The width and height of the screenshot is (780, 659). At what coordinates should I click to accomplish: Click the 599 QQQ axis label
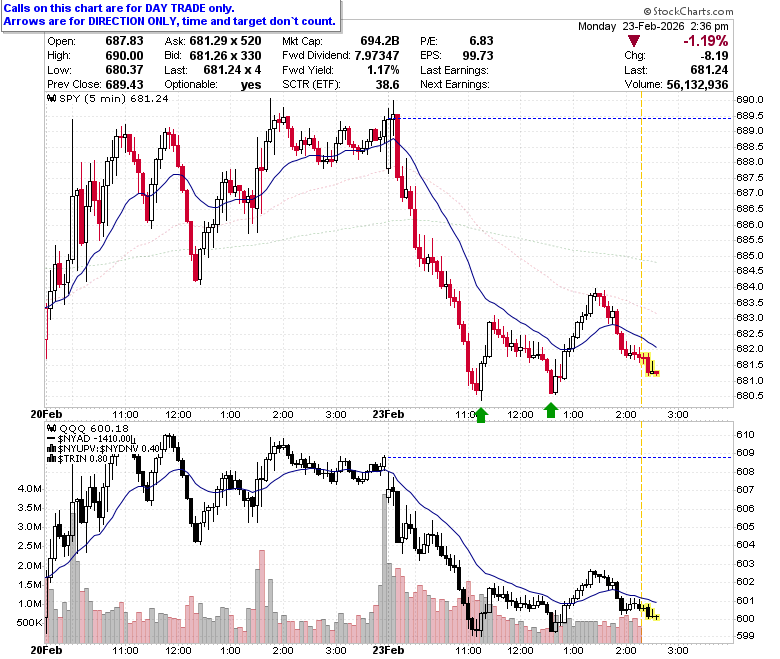tap(745, 636)
